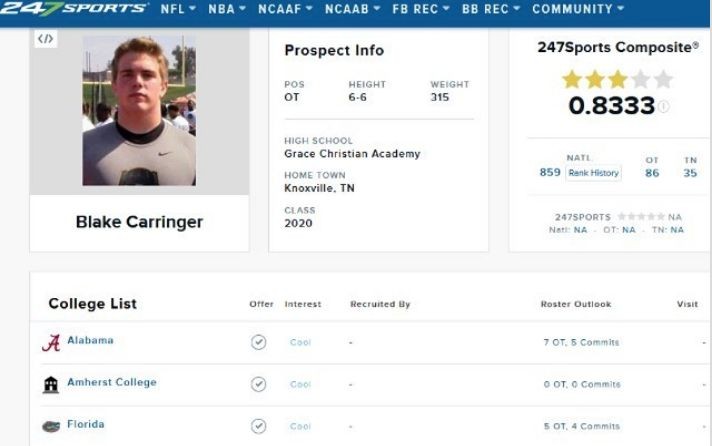Click the 247Sports logo
Screen dimensions: 712x446
[x=74, y=8]
